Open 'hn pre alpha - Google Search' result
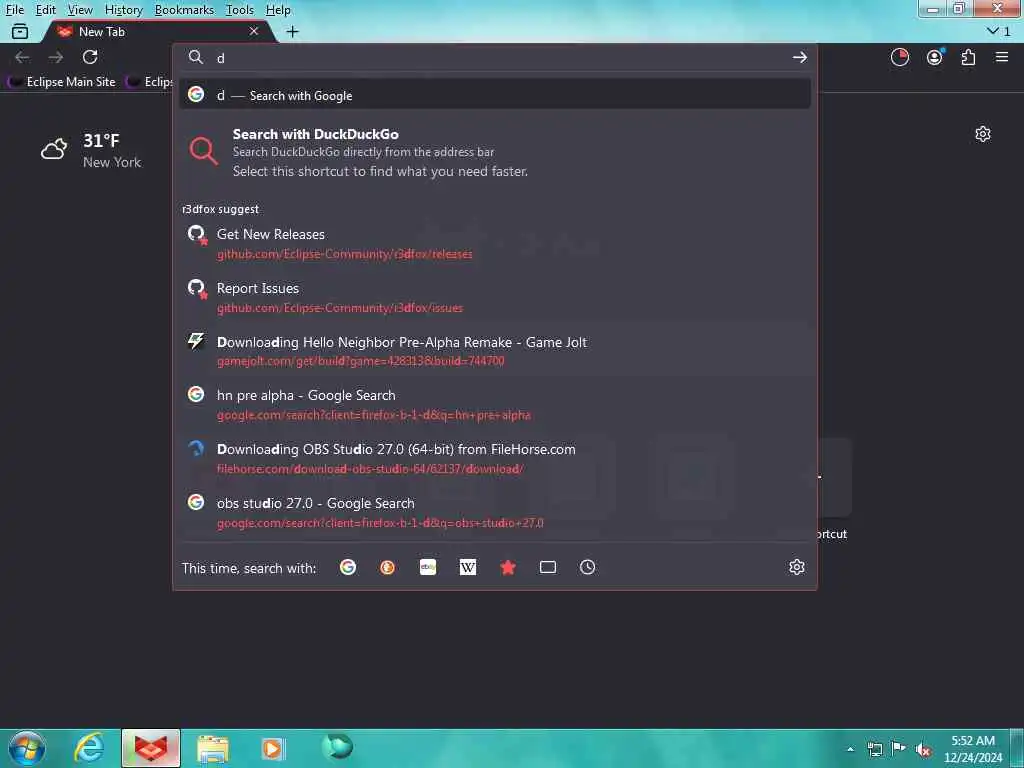Viewport: 1024px width, 768px height. [x=494, y=404]
